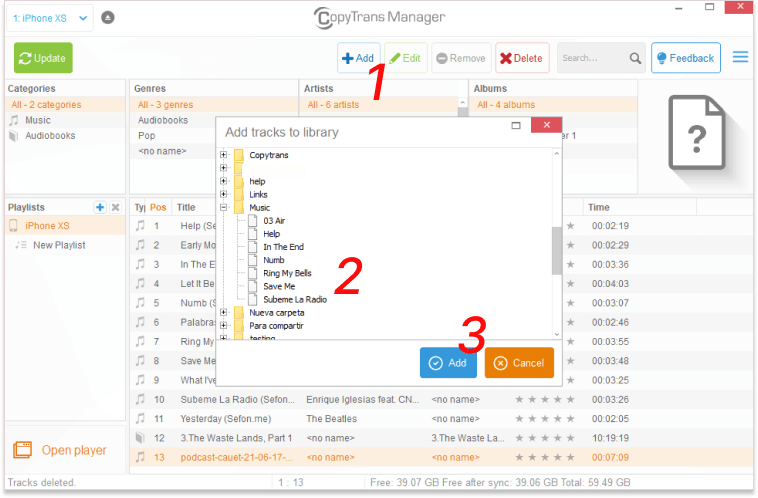Expand the help folder
Image resolution: width=758 pixels, height=498 pixels.
(223, 181)
